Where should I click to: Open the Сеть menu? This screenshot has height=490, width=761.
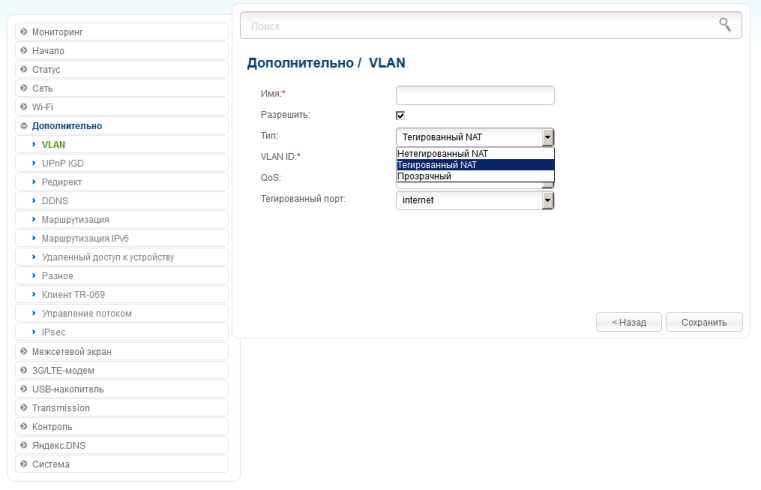[122, 88]
